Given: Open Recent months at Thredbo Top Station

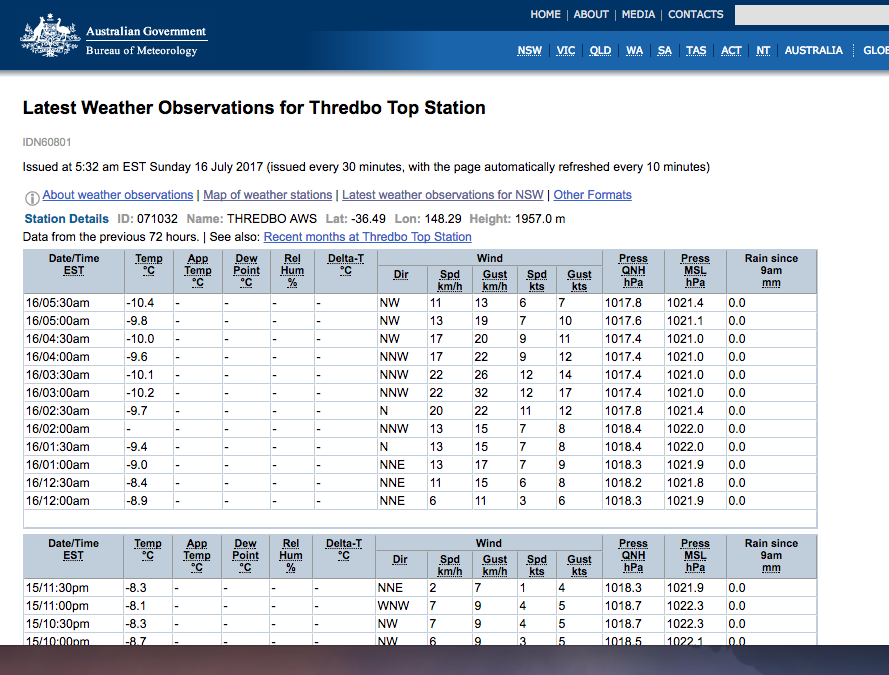Looking at the screenshot, I should point(367,237).
